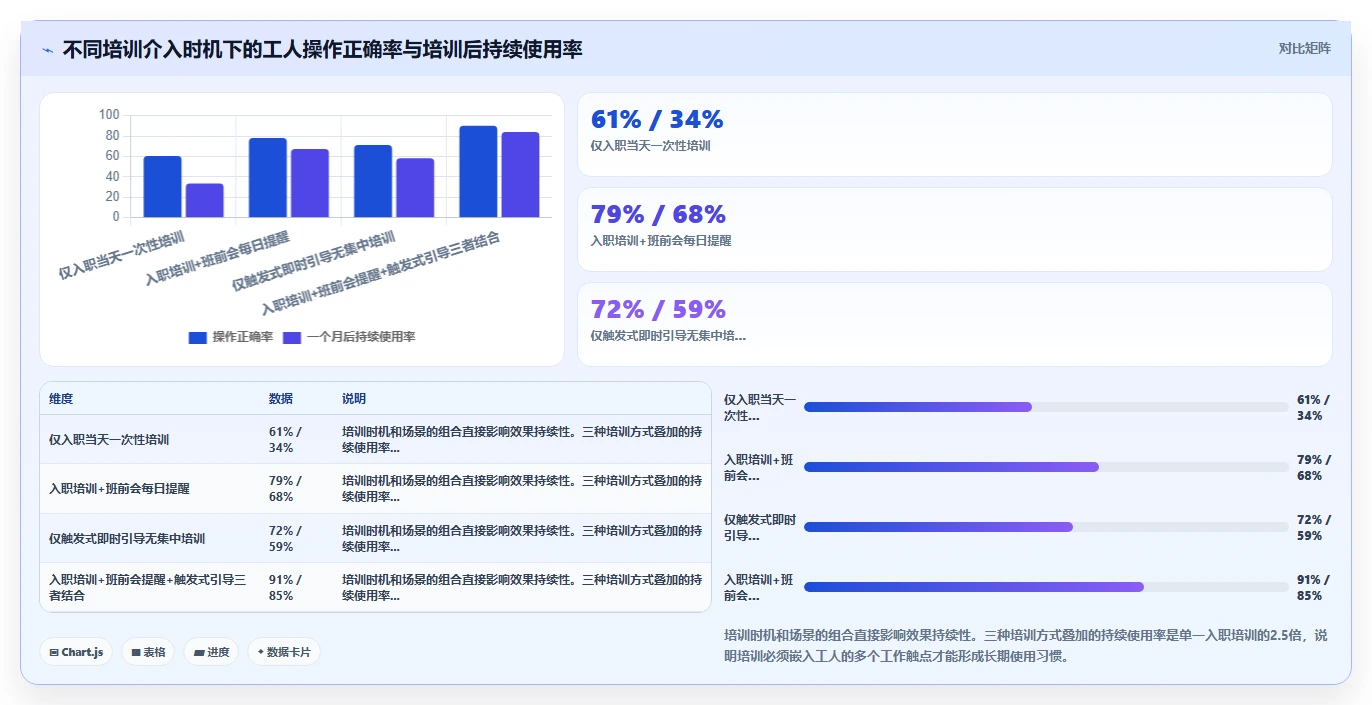Image resolution: width=1372 pixels, height=705 pixels.
Task: Select the 表格 tag
Action: coord(148,652)
